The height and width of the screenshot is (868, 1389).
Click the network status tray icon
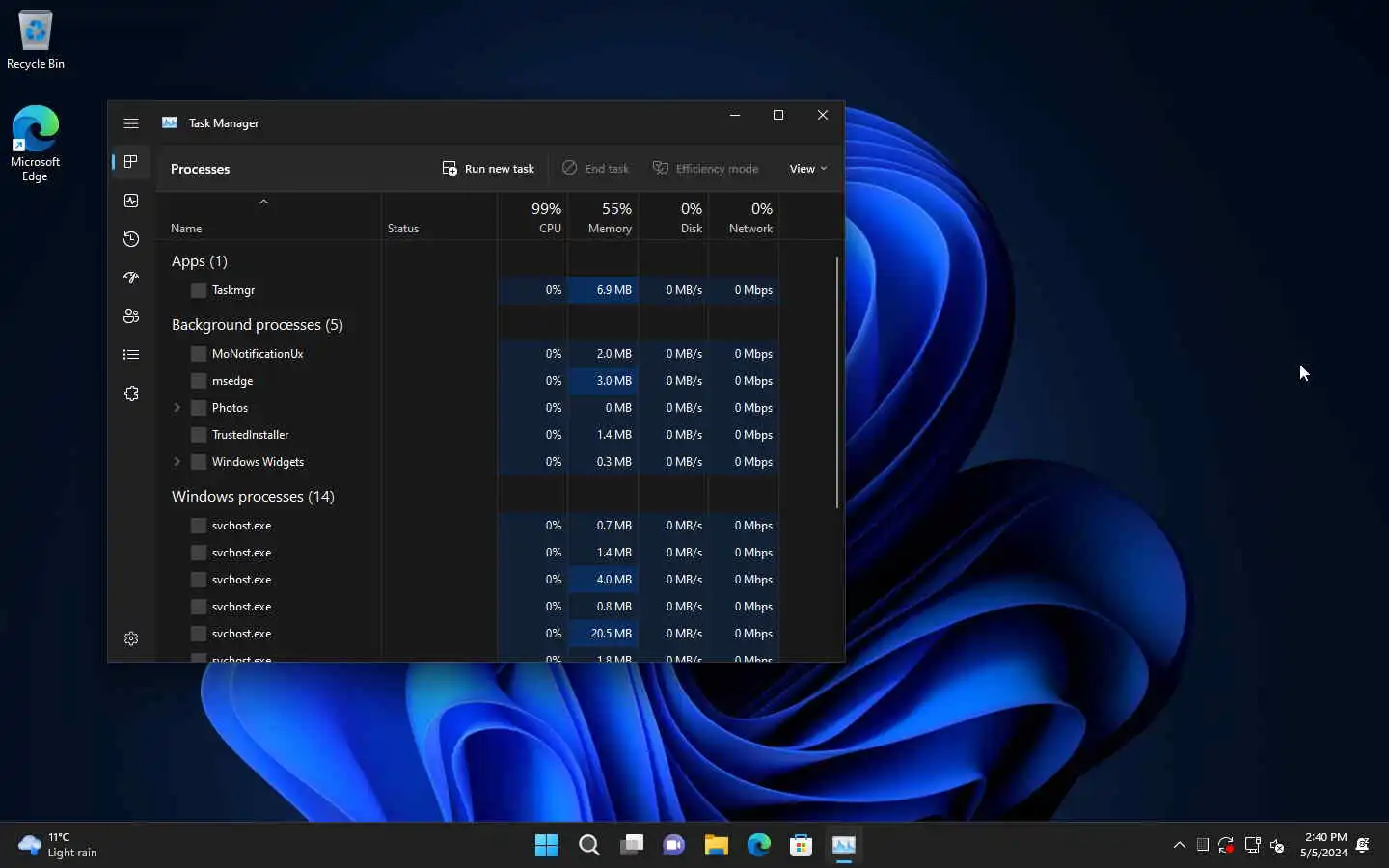coord(1252,845)
